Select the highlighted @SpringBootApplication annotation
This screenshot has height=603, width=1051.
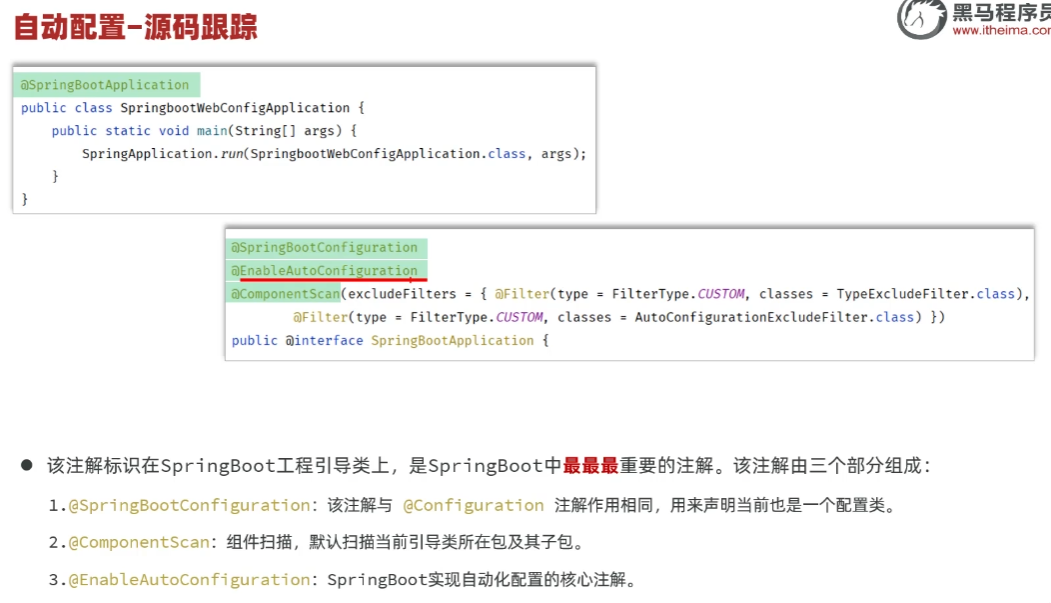tap(106, 85)
